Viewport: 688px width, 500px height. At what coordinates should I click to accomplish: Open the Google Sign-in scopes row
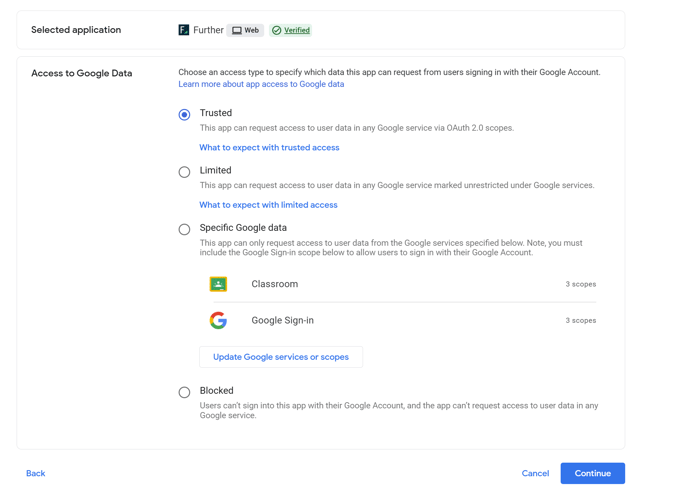(x=402, y=320)
